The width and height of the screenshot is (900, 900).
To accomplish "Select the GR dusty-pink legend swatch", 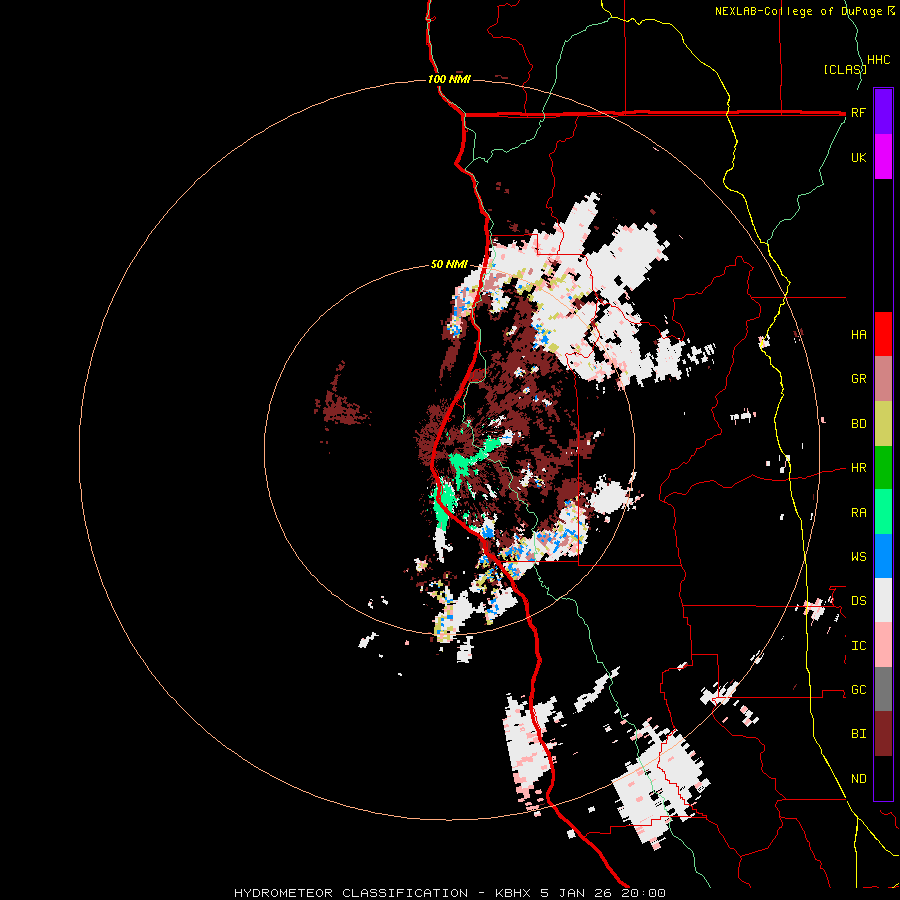I will (883, 379).
